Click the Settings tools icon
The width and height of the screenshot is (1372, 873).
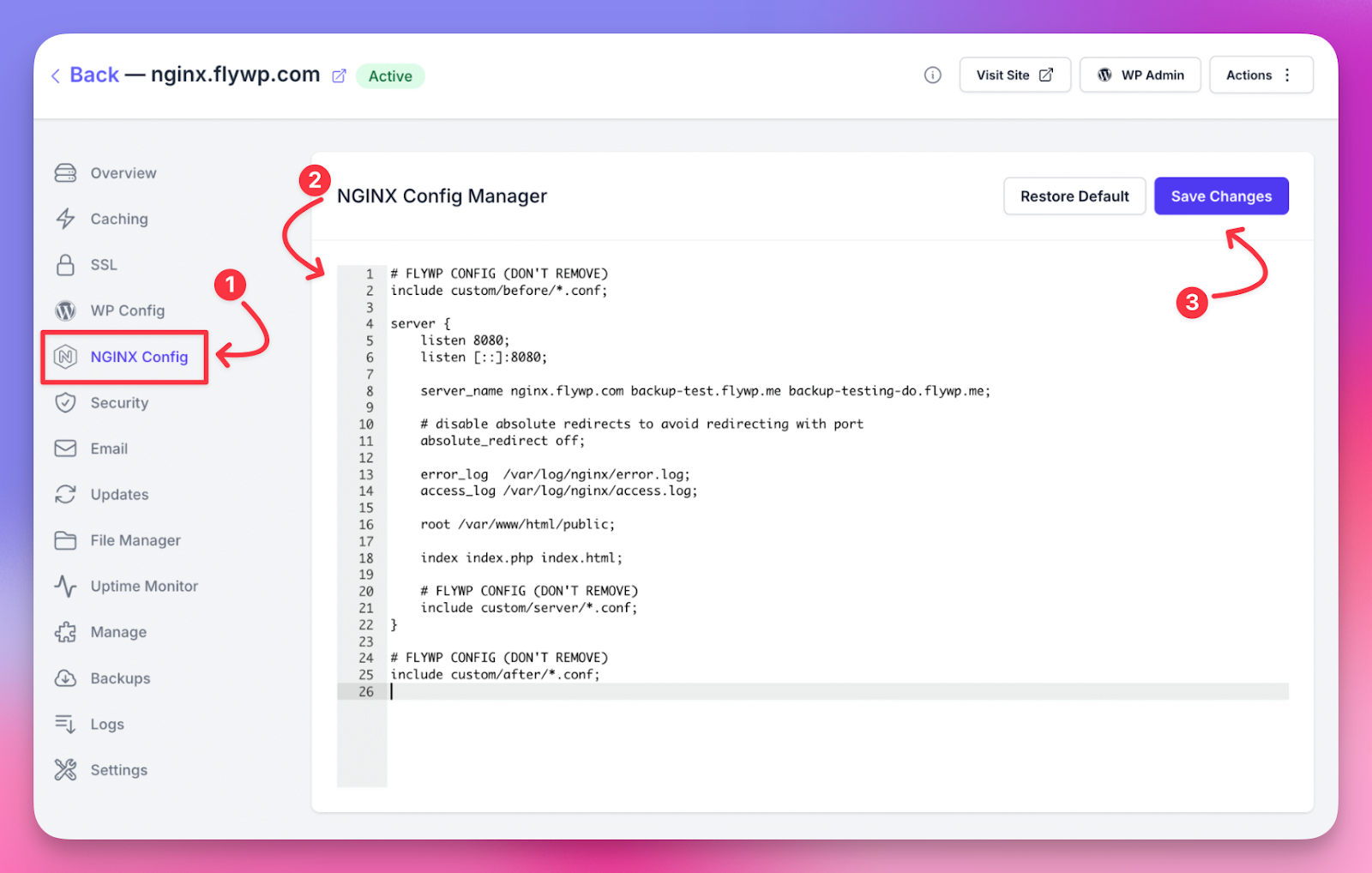tap(65, 770)
